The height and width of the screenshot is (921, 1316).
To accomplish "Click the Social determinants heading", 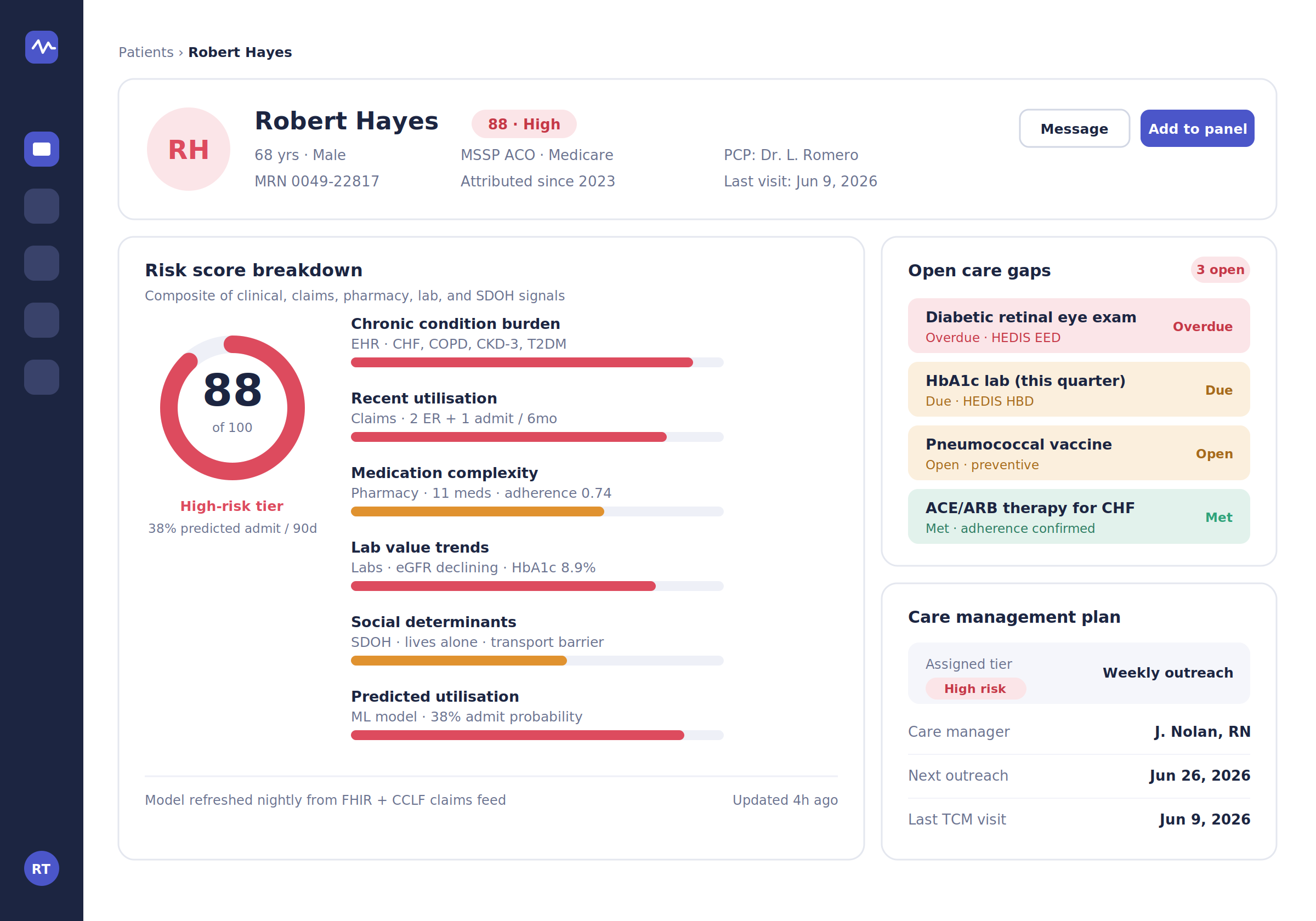I will pyautogui.click(x=434, y=621).
